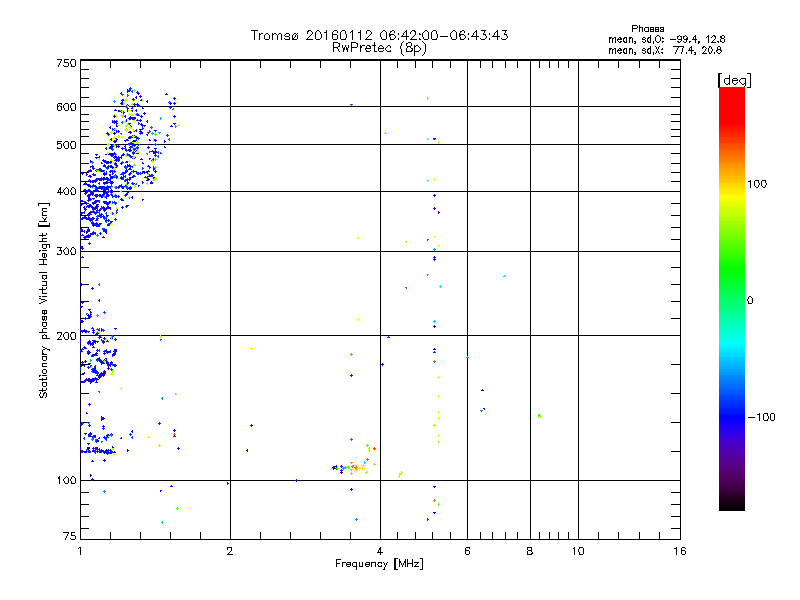Click the 2 tick label on frequency axis
Screen dimensions: 800x600
pyautogui.click(x=230, y=551)
